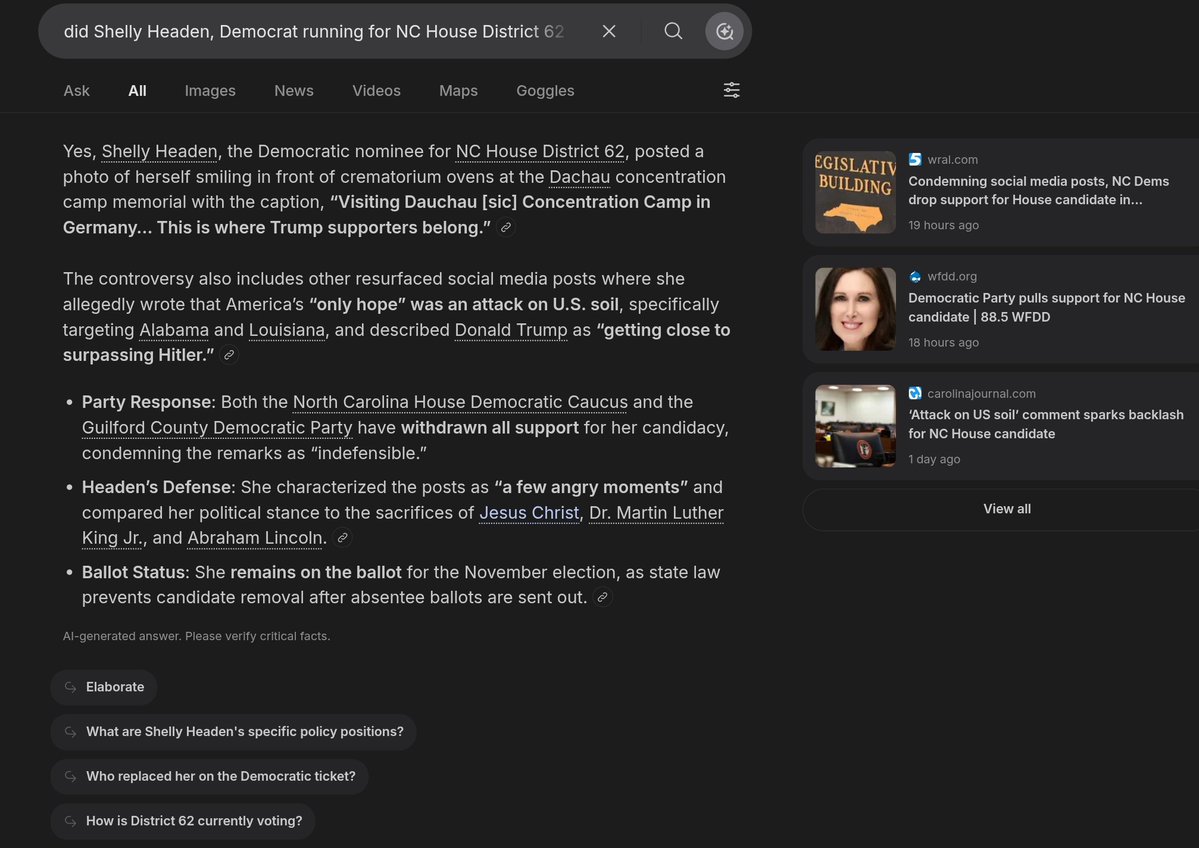Image resolution: width=1199 pixels, height=848 pixels.
Task: Click the Louisiana entity link
Action: click(287, 330)
